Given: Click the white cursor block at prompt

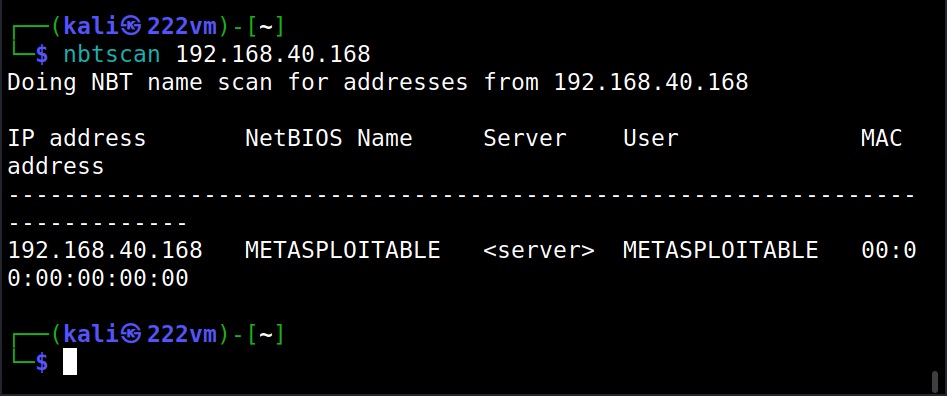Looking at the screenshot, I should [70, 362].
